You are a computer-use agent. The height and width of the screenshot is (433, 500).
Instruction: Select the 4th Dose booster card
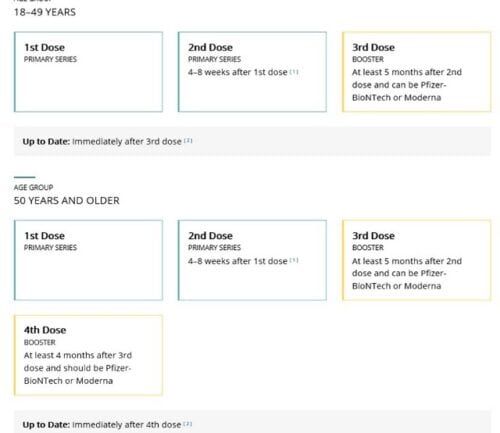tap(88, 355)
